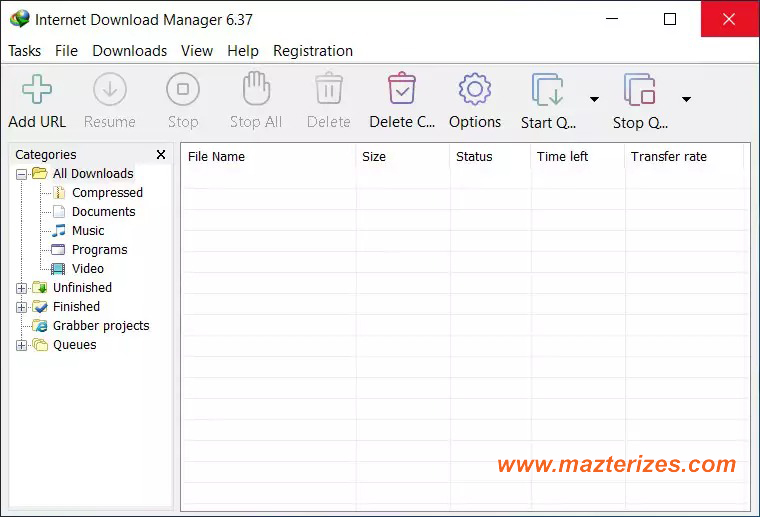Click the Music category note icon
The width and height of the screenshot is (760, 517).
[59, 231]
